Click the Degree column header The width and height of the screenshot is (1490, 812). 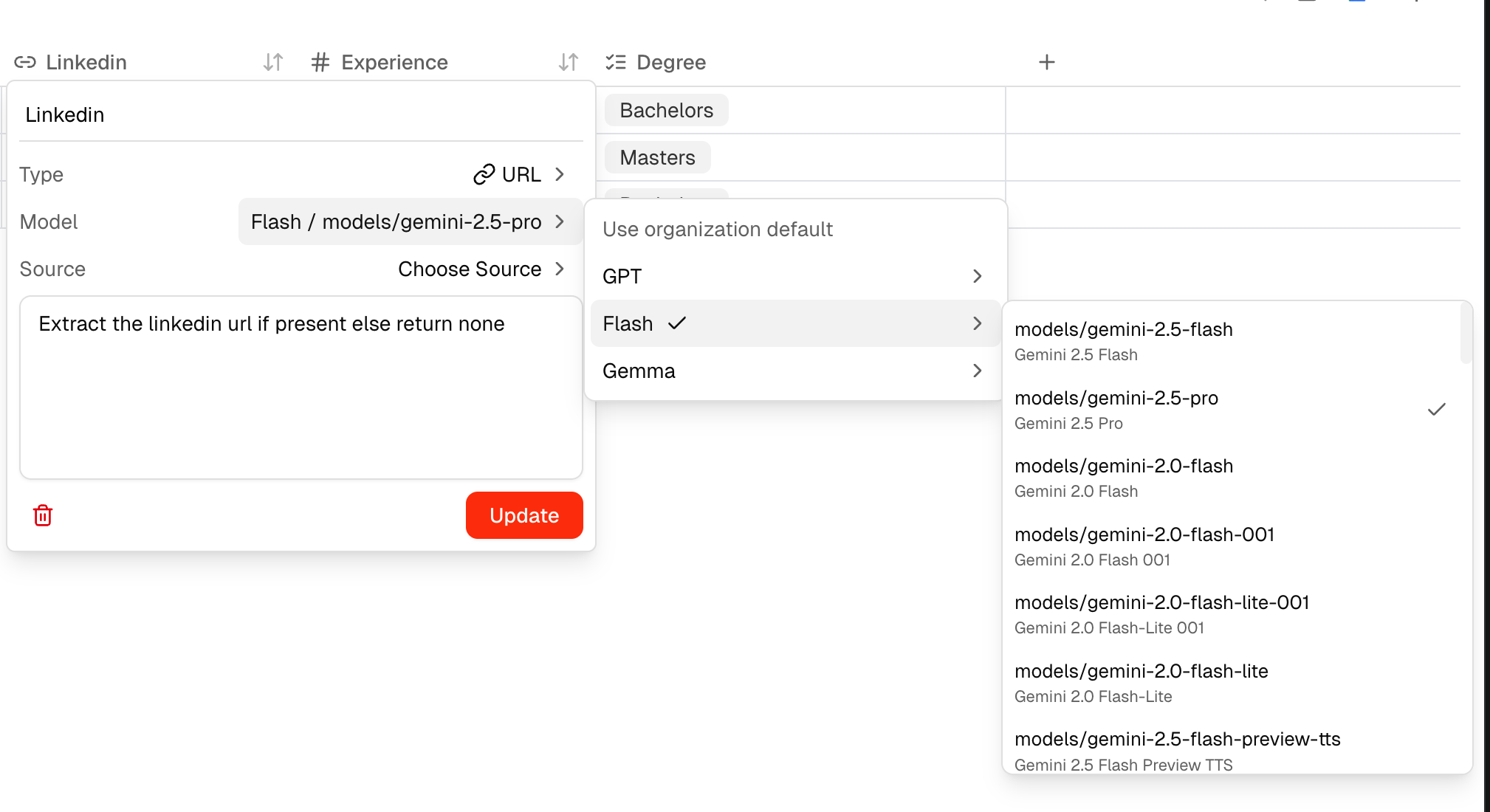tap(671, 62)
